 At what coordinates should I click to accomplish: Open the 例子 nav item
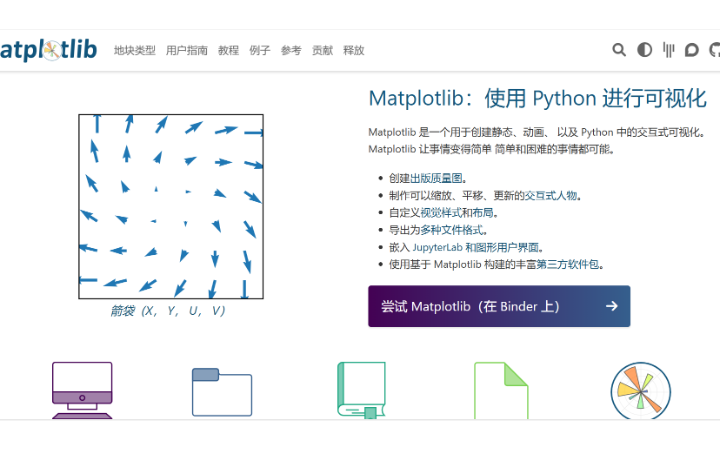259,50
